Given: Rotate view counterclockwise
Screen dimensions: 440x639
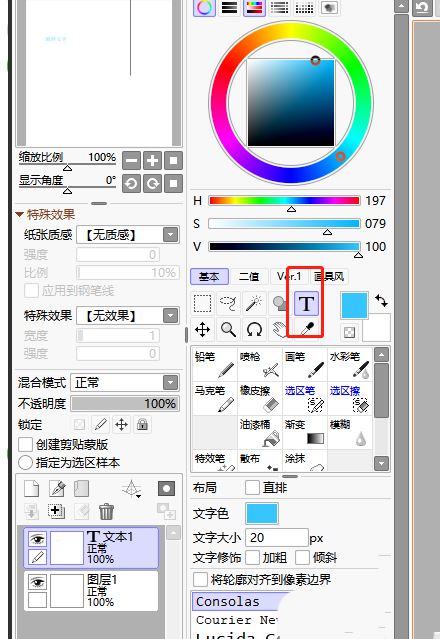Looking at the screenshot, I should (x=131, y=184).
